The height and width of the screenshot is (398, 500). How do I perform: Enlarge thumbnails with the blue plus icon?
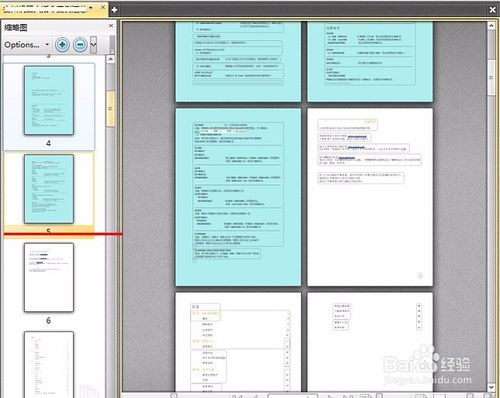[x=62, y=44]
